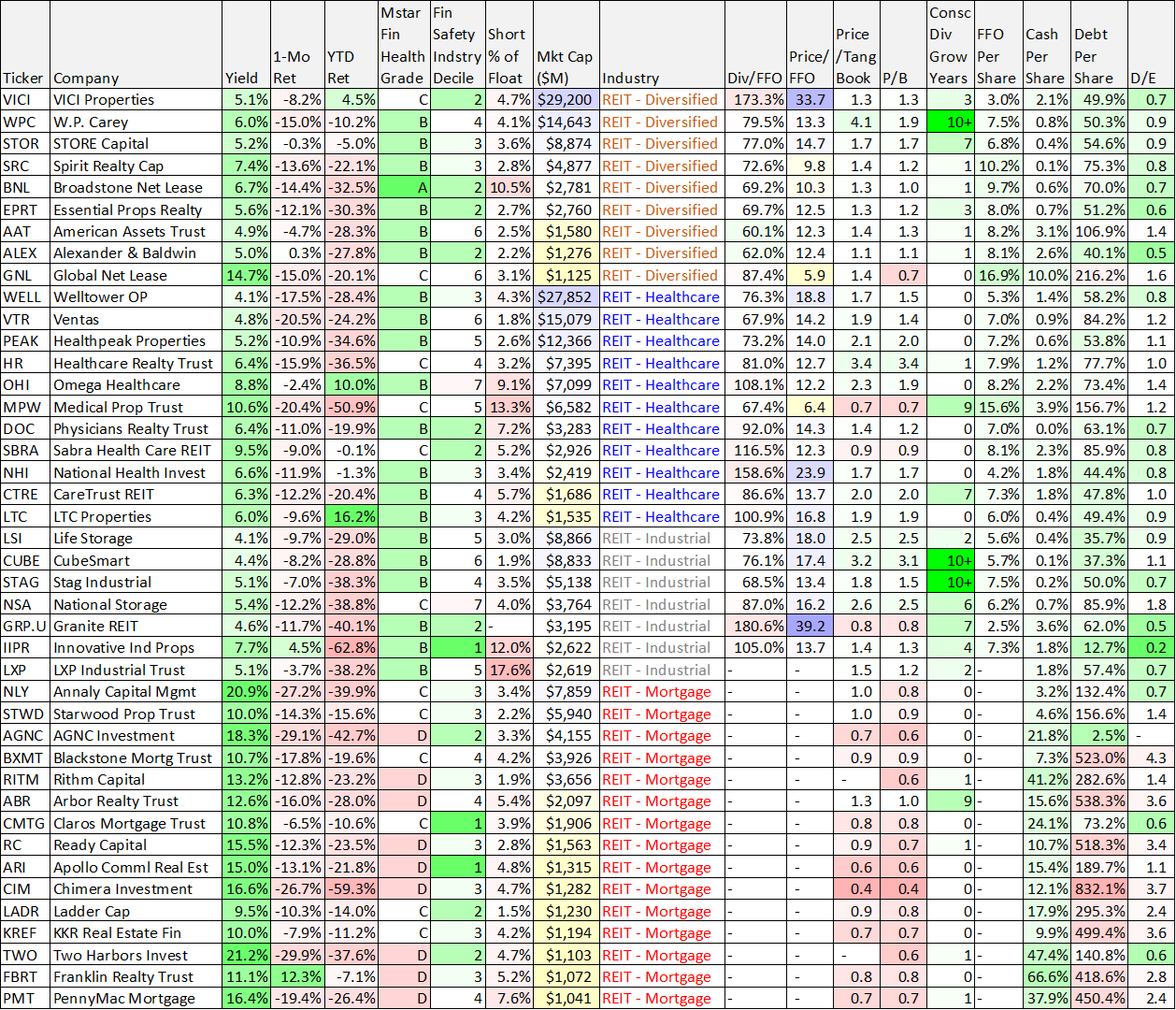Select Ladder Cap market cap $1,230
1176x1010 pixels.
click(x=566, y=912)
